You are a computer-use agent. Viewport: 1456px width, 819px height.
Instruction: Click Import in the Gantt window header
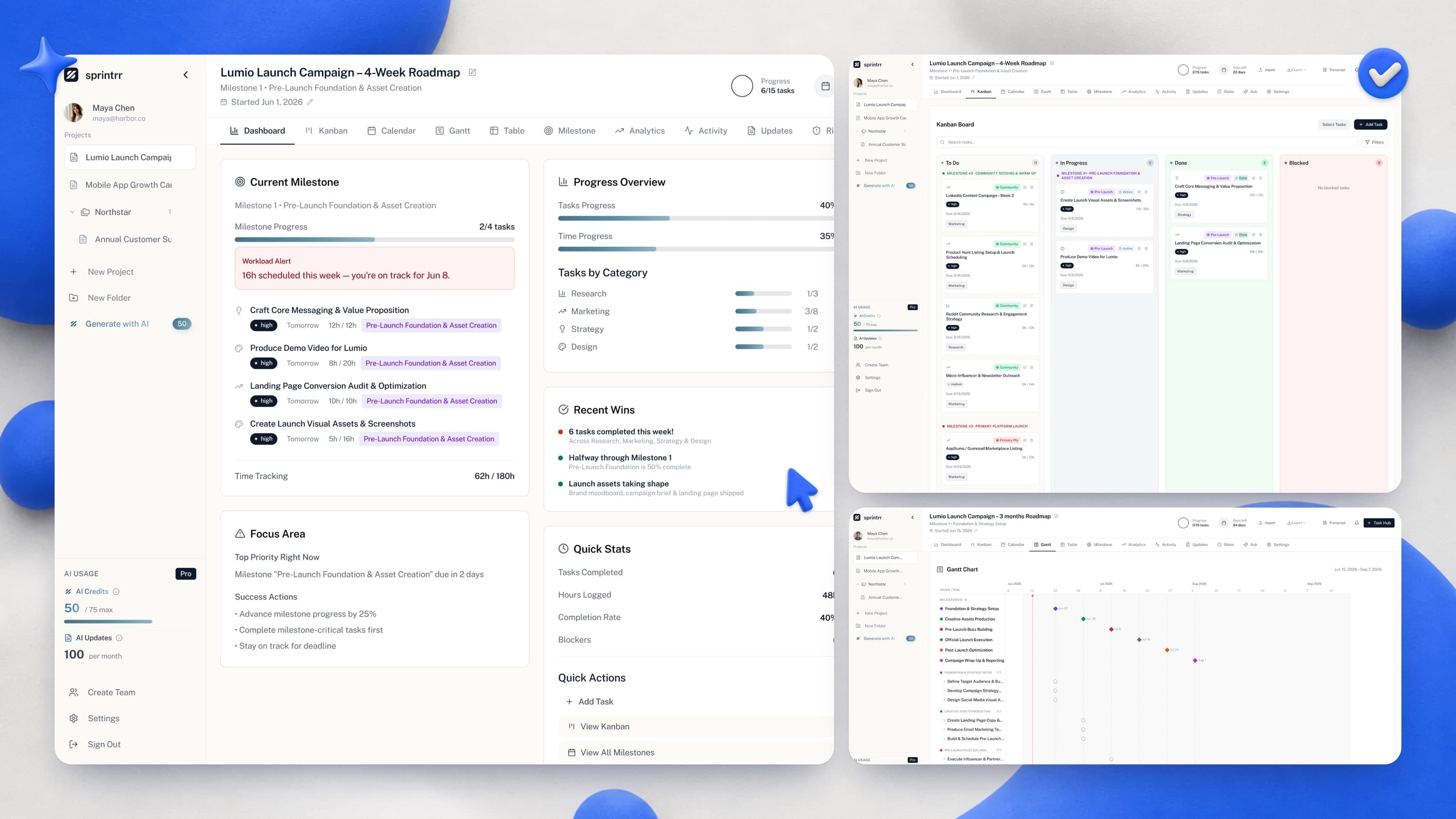tap(1266, 523)
